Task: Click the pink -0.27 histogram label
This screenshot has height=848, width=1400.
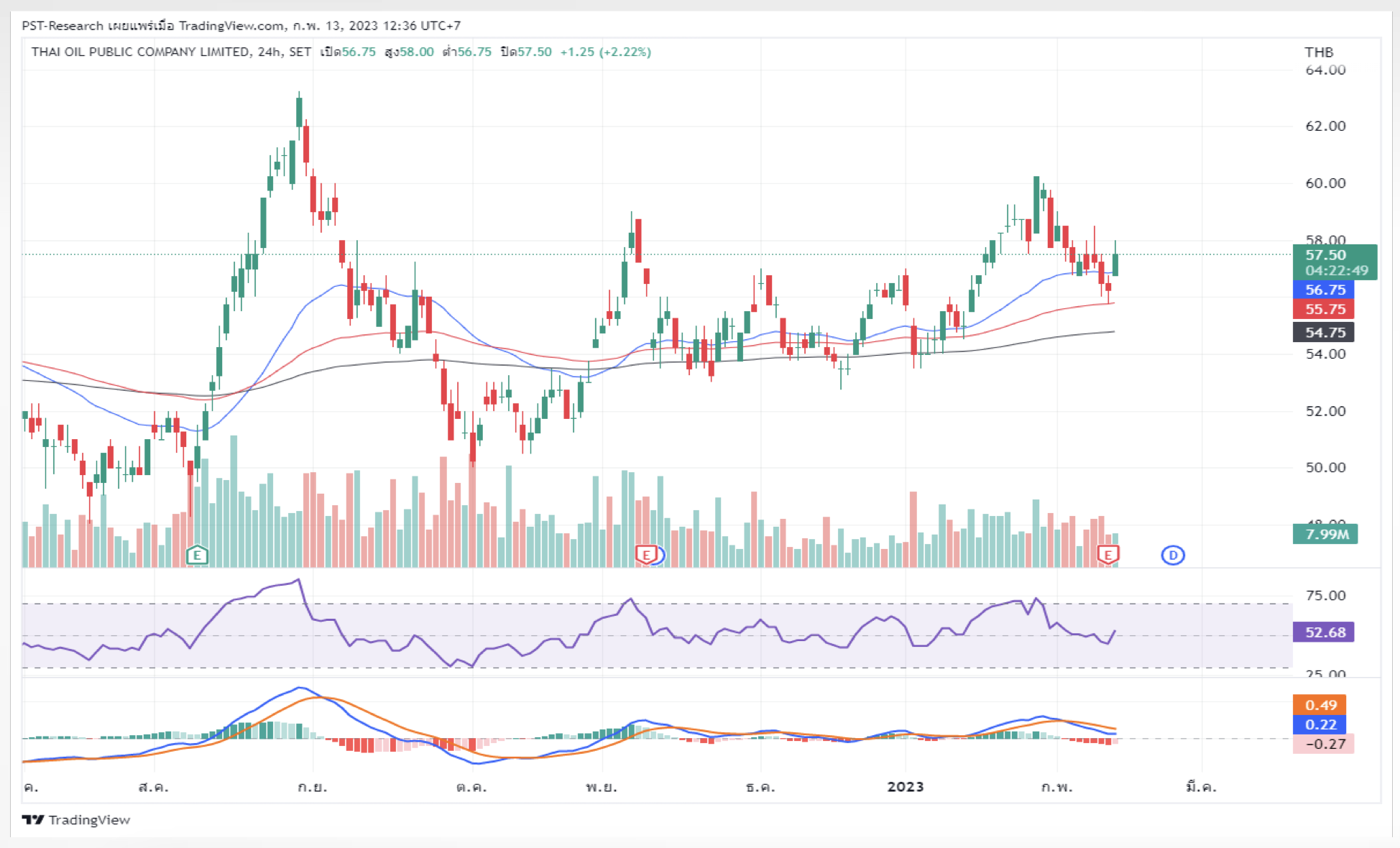Action: click(x=1324, y=744)
